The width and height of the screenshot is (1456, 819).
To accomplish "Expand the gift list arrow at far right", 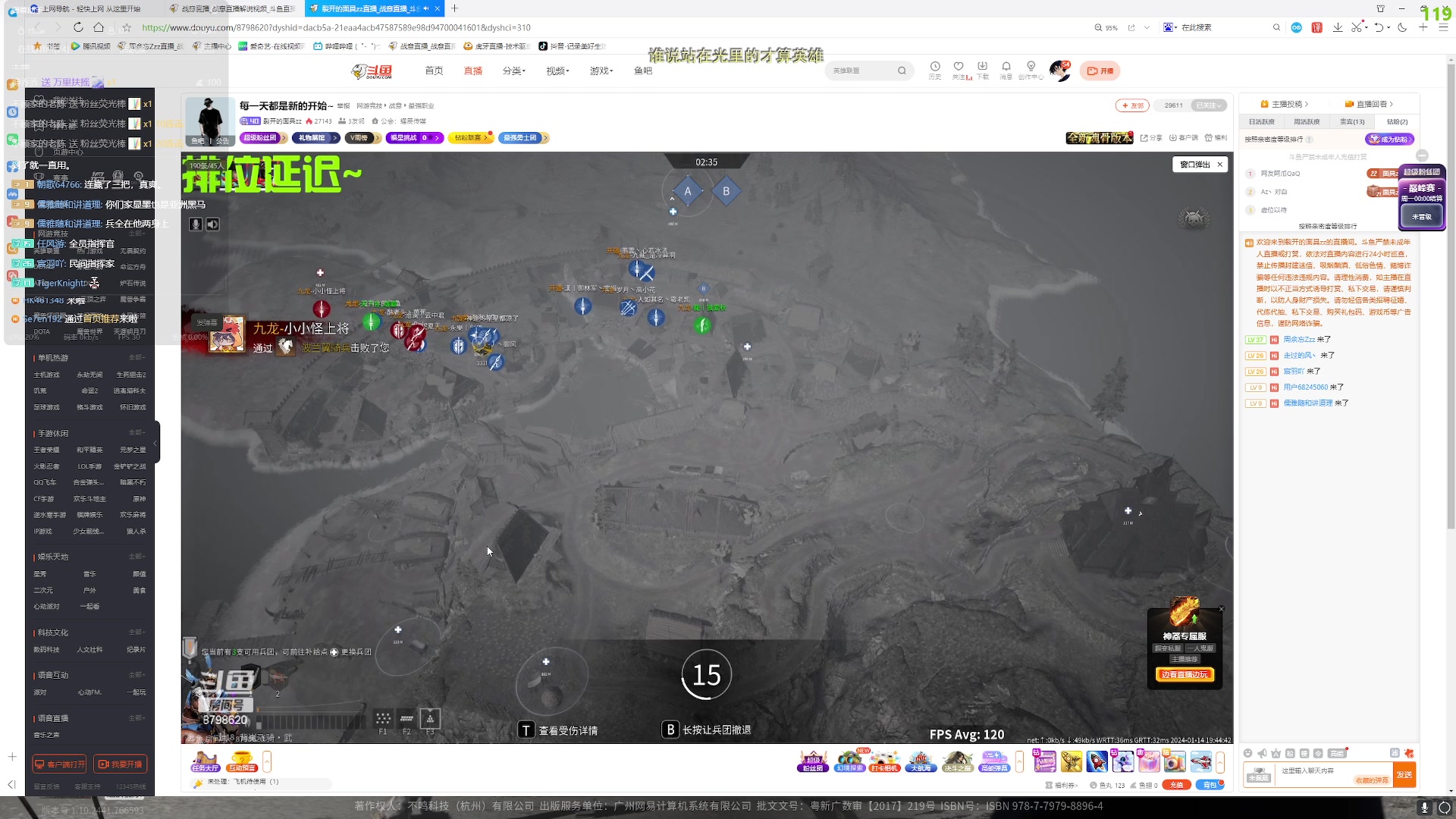I will (1220, 761).
